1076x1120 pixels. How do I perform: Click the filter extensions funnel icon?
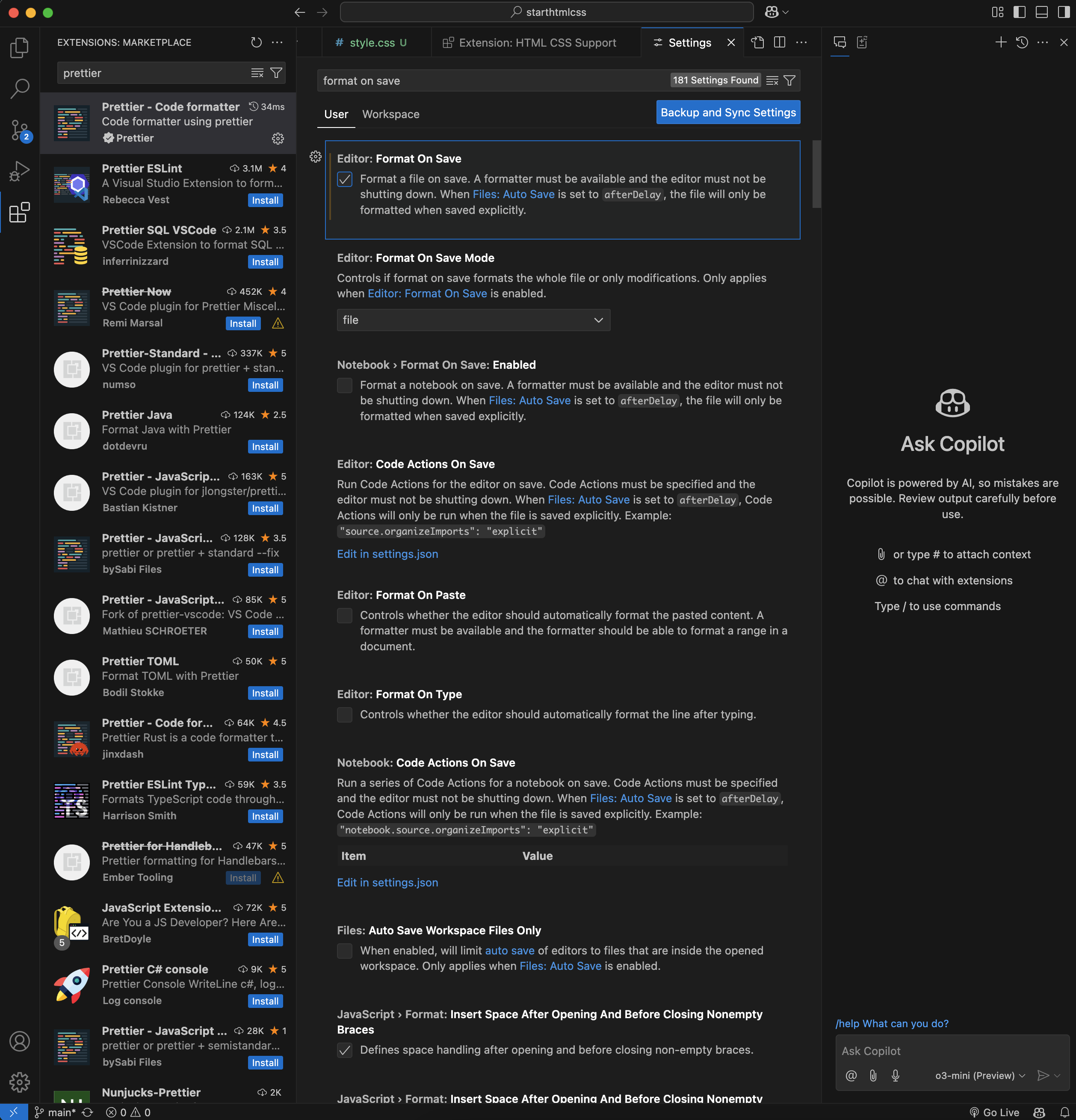[x=276, y=73]
